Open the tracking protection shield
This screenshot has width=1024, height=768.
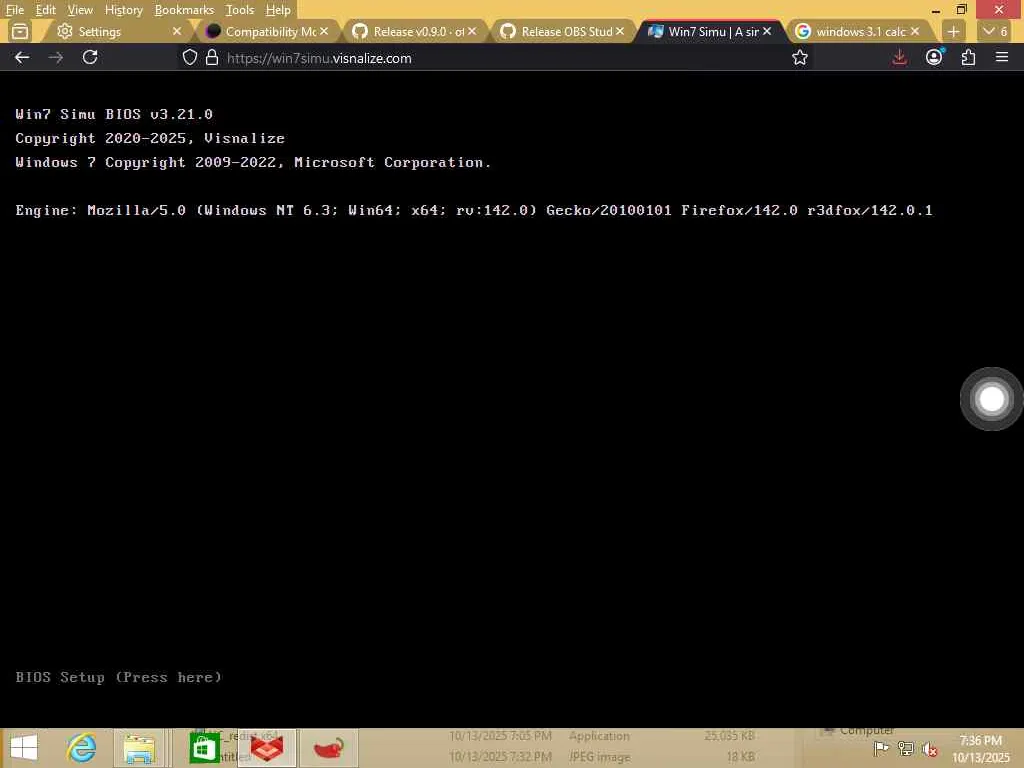point(189,58)
